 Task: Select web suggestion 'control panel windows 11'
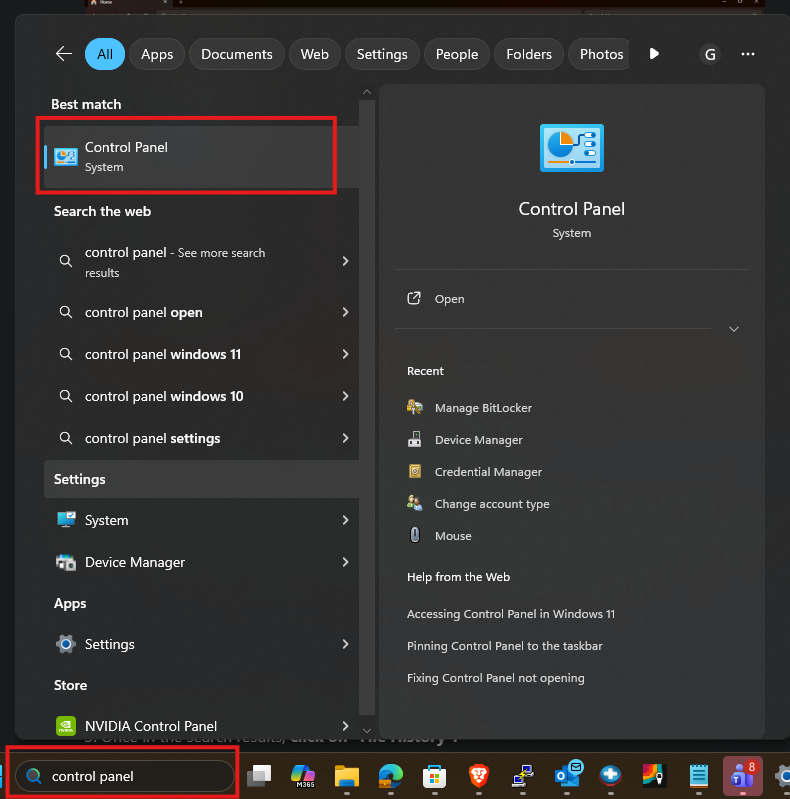[x=163, y=354]
